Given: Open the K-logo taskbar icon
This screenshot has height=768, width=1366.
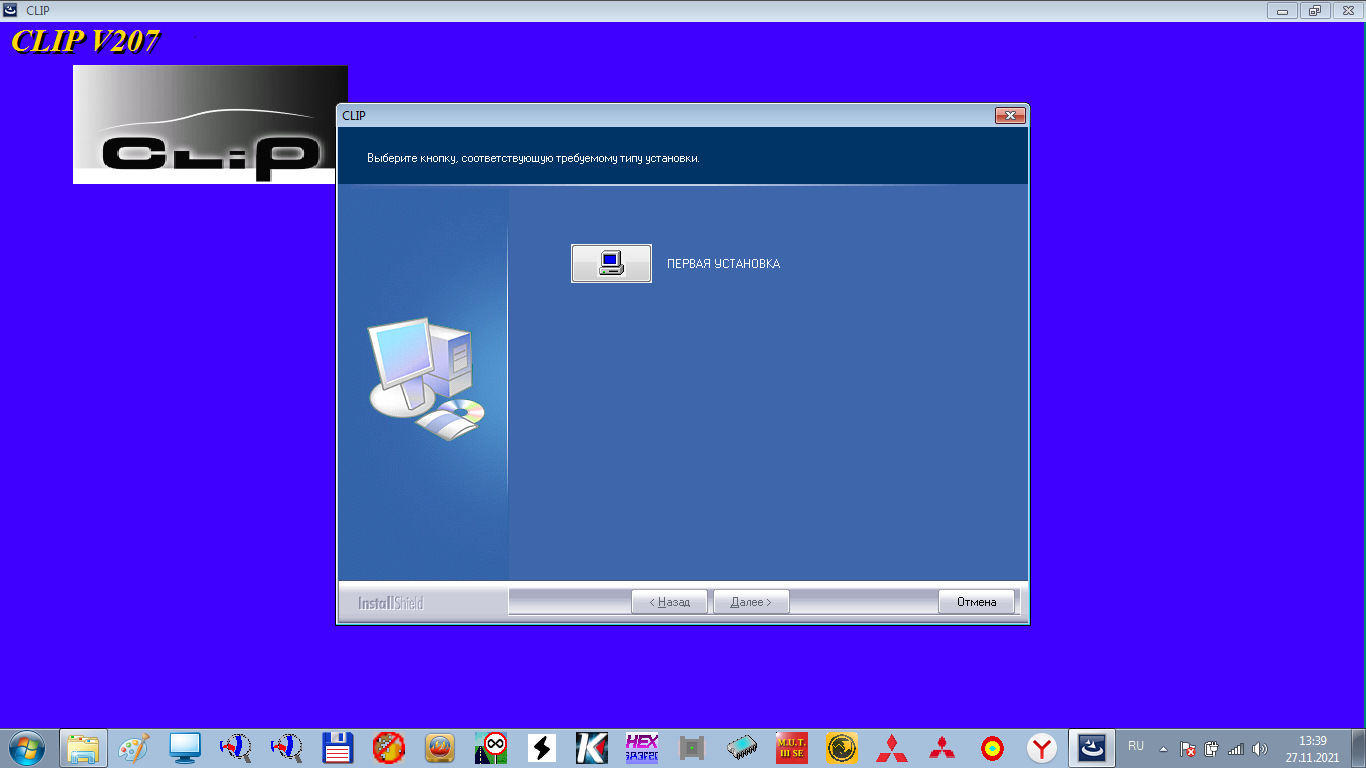Looking at the screenshot, I should [592, 747].
